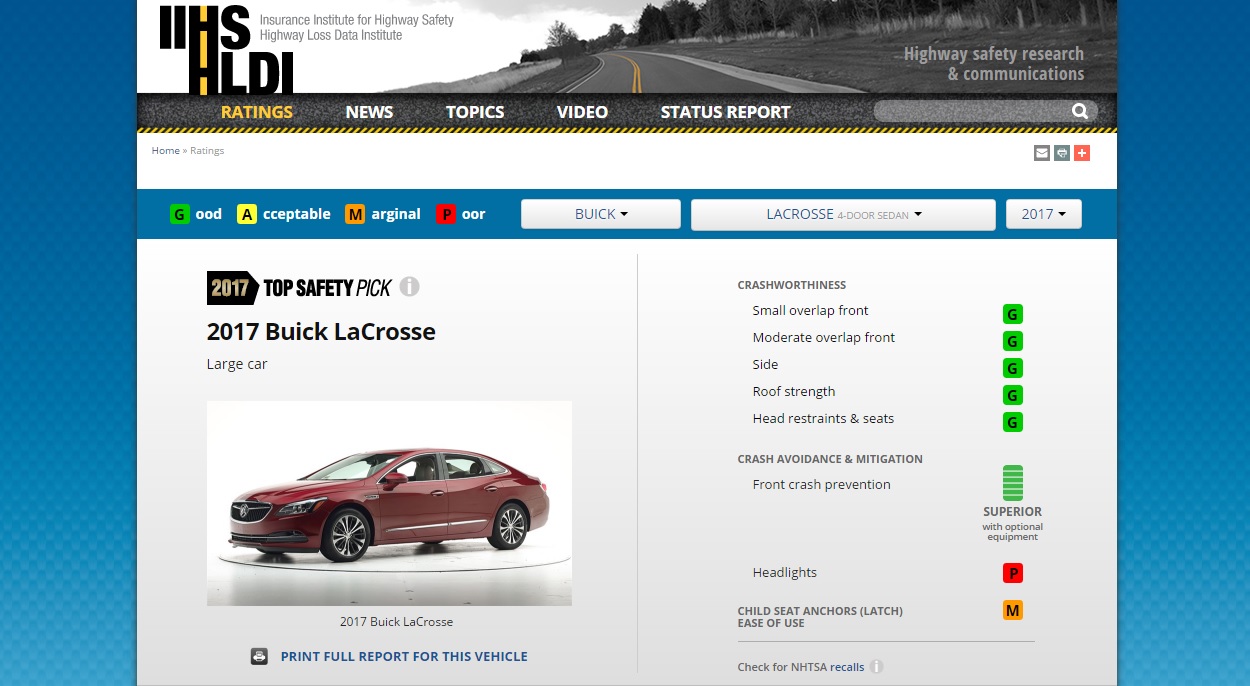Email this page via envelope icon
The image size is (1250, 686).
point(1042,153)
